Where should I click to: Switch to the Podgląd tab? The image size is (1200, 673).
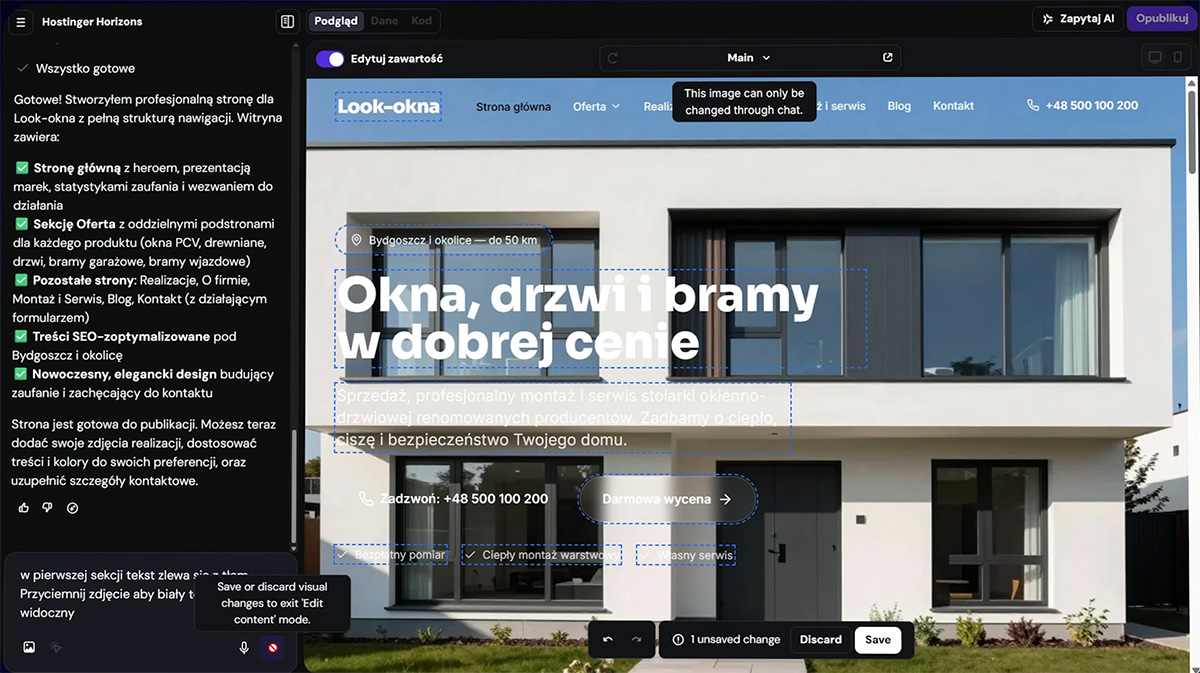[336, 21]
